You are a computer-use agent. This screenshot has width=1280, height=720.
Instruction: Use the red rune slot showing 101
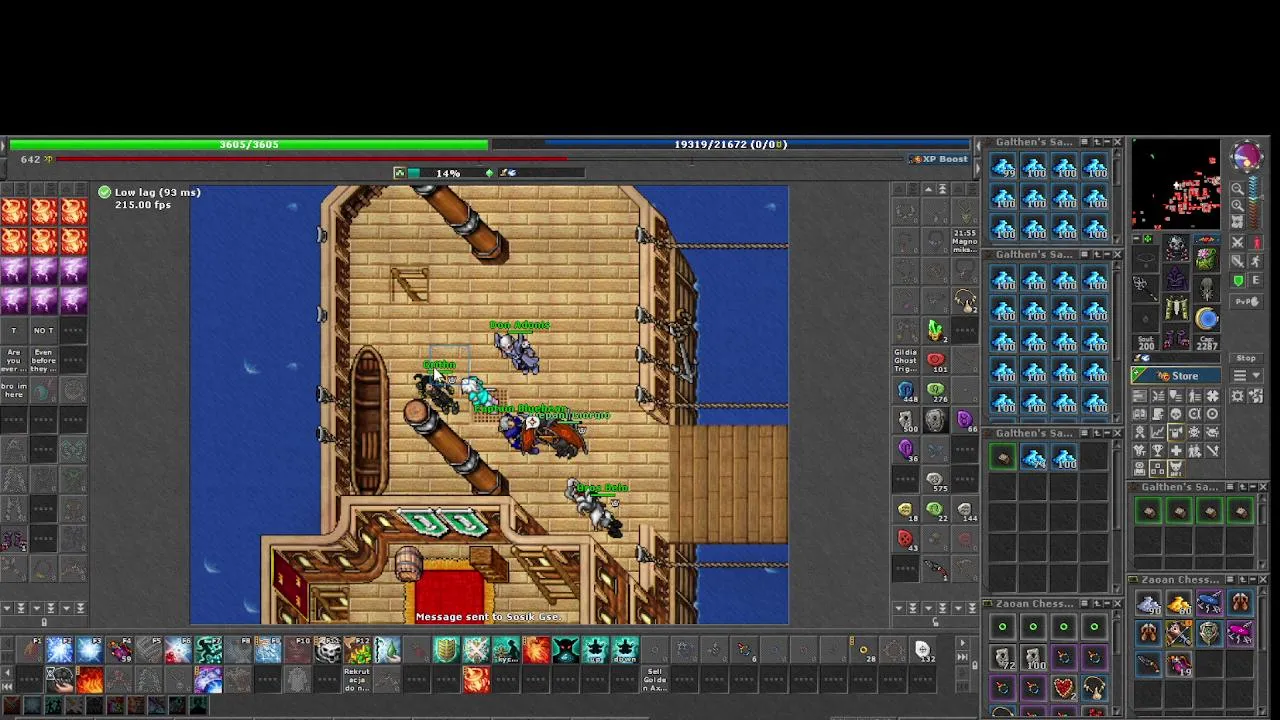tap(935, 360)
